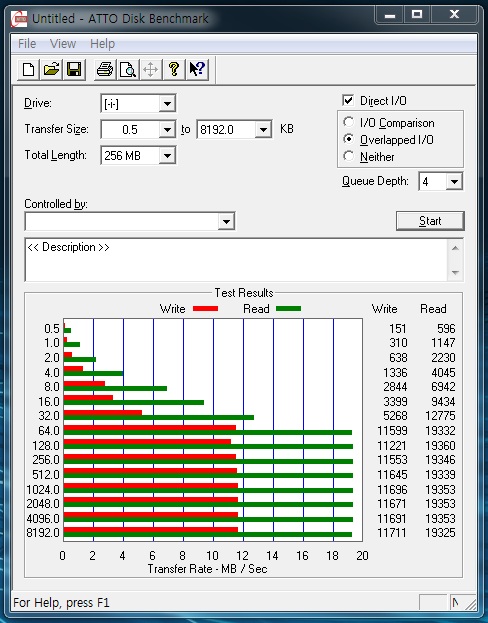488x623 pixels.
Task: Click the write value 2844
Action: [x=395, y=387]
